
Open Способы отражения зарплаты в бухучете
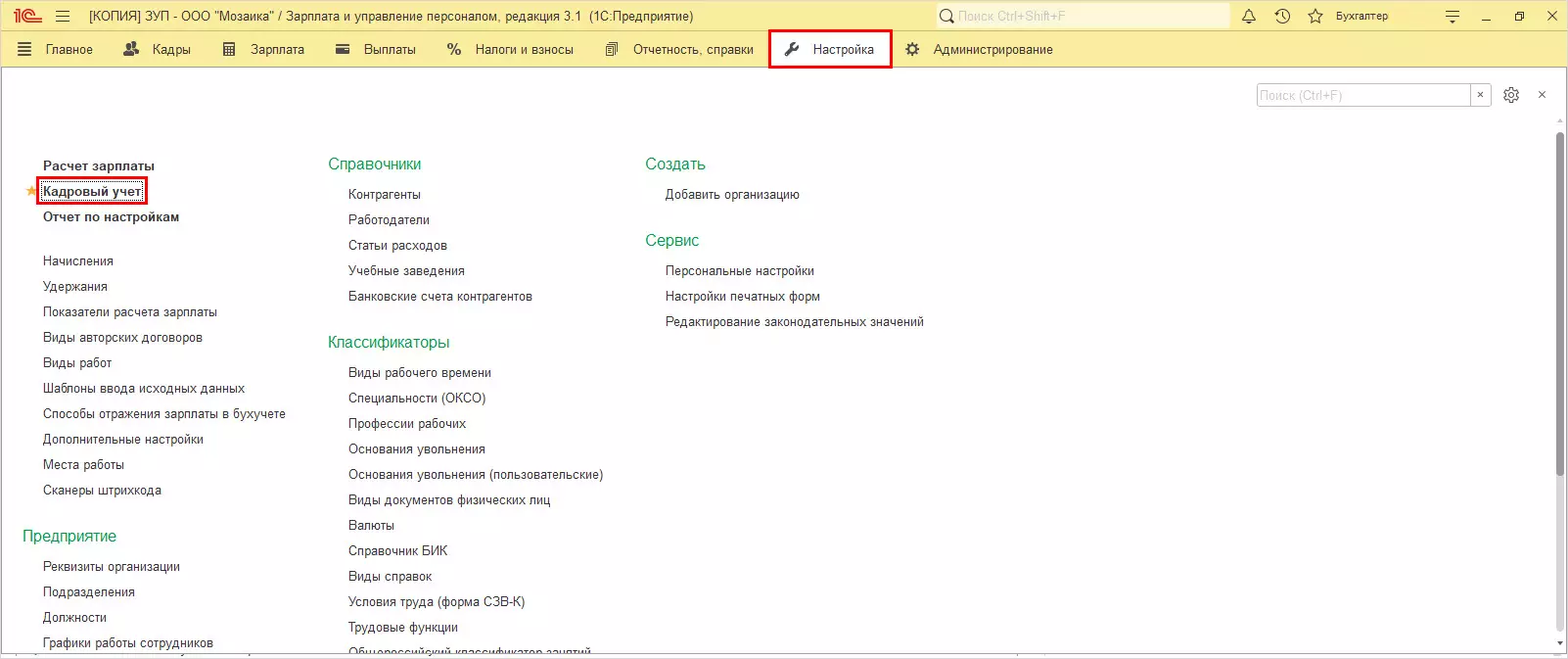(x=164, y=413)
